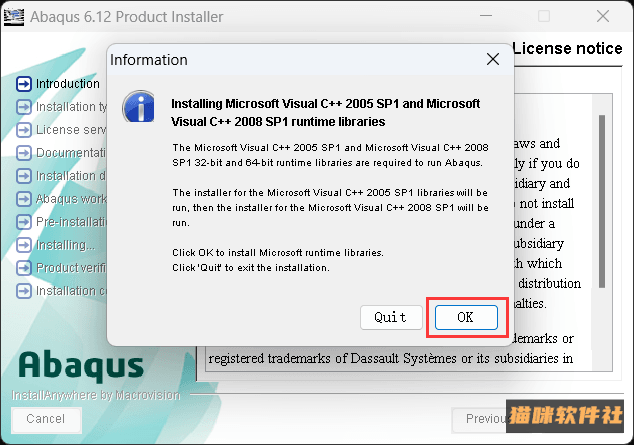The image size is (634, 445).
Task: Click the Abaqus installer title bar icon
Action: tap(14, 17)
